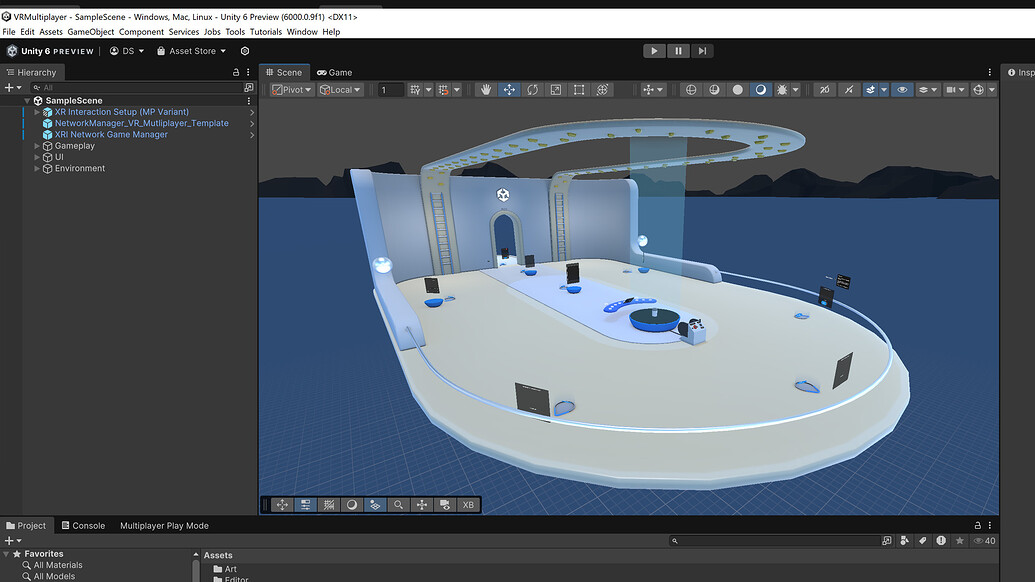Select the Move tool in the Scene toolbar

[x=509, y=90]
